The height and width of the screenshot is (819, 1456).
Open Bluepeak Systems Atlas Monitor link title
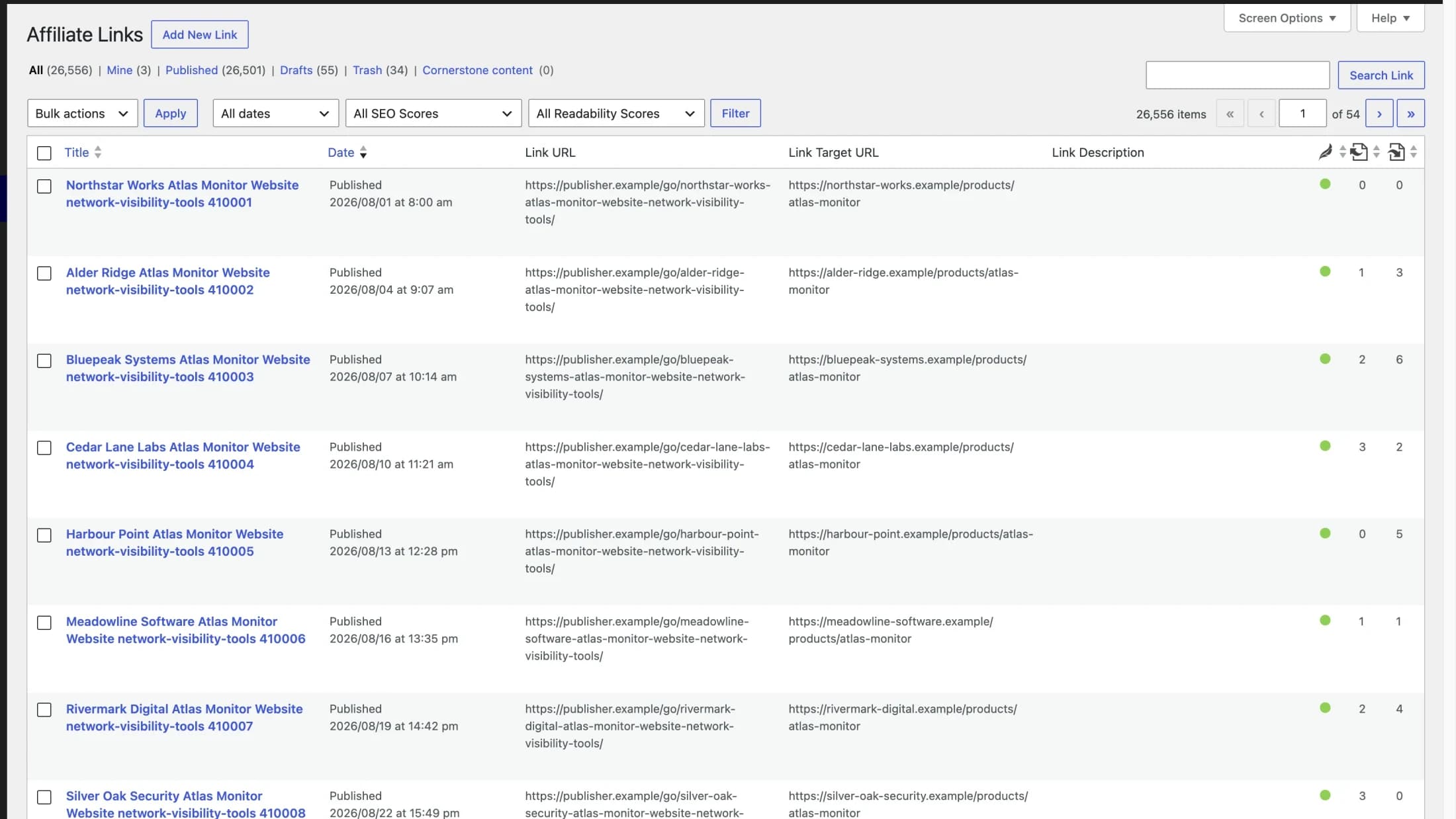(x=188, y=368)
